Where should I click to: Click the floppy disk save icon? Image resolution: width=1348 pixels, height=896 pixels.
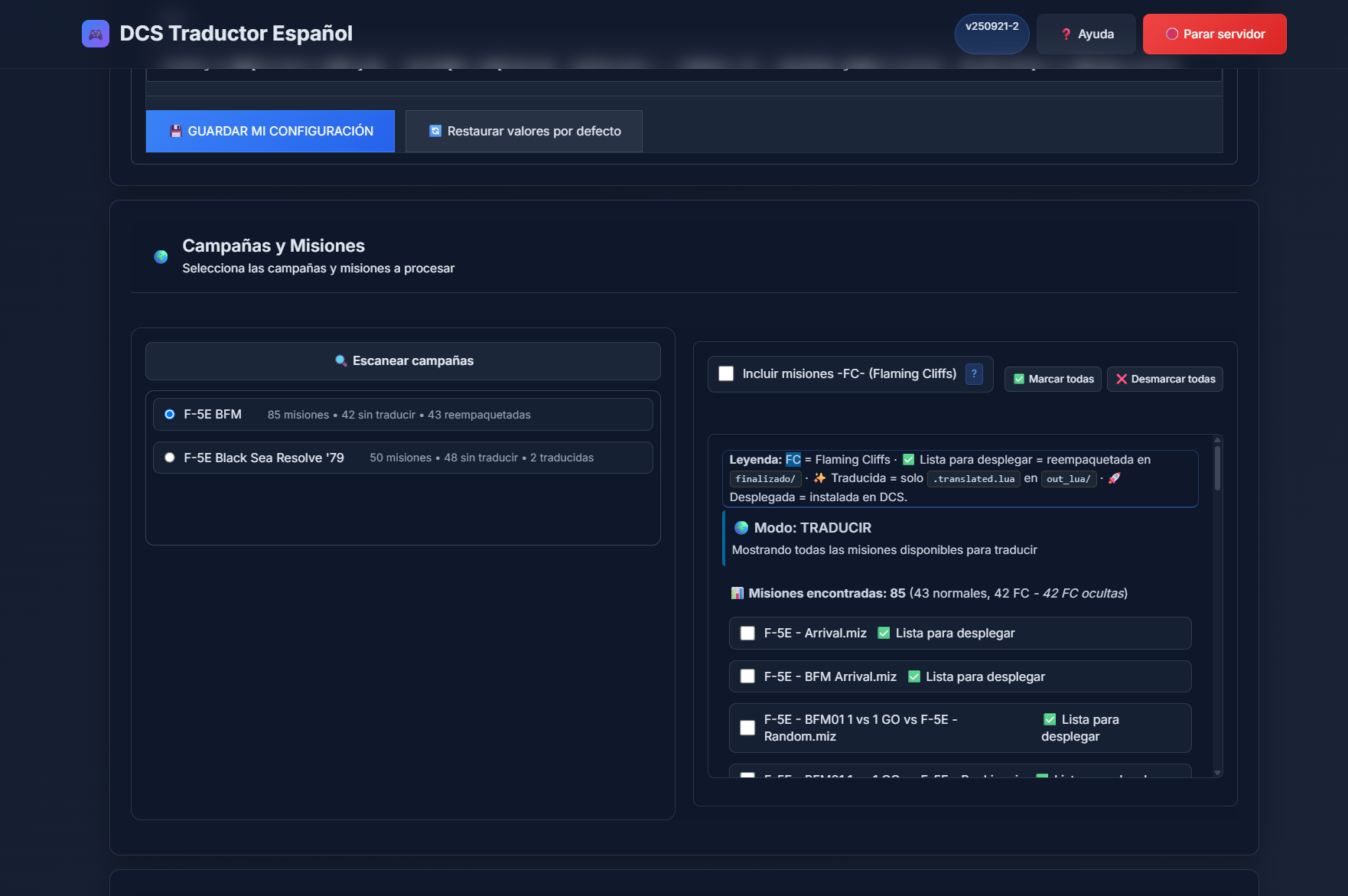coord(176,131)
